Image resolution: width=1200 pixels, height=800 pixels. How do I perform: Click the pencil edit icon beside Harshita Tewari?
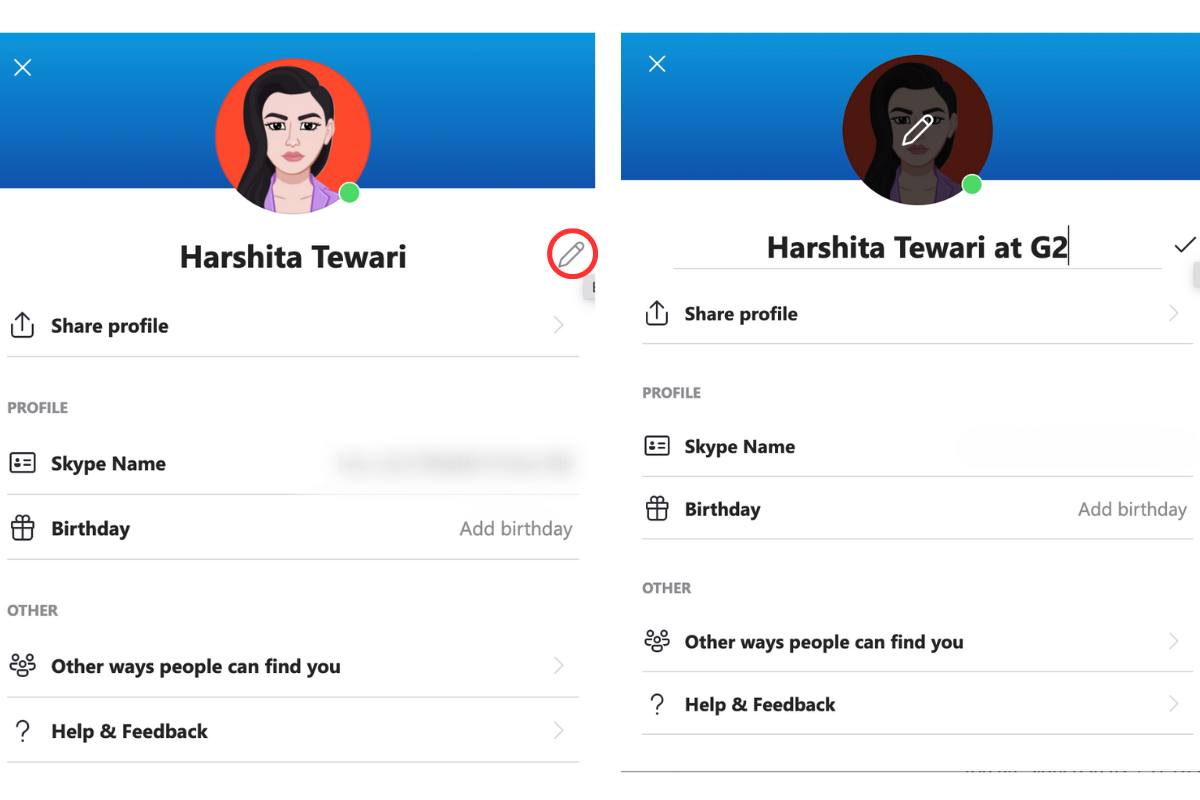[571, 255]
